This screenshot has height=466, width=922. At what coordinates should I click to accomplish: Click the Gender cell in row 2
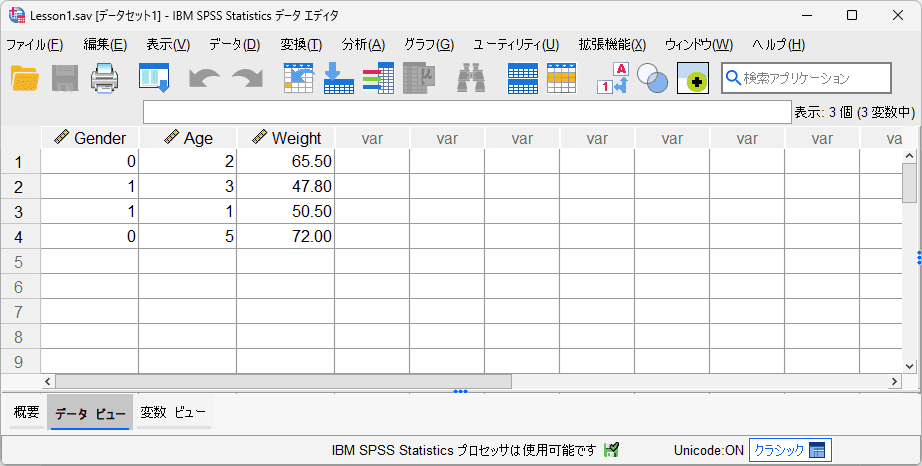click(89, 186)
